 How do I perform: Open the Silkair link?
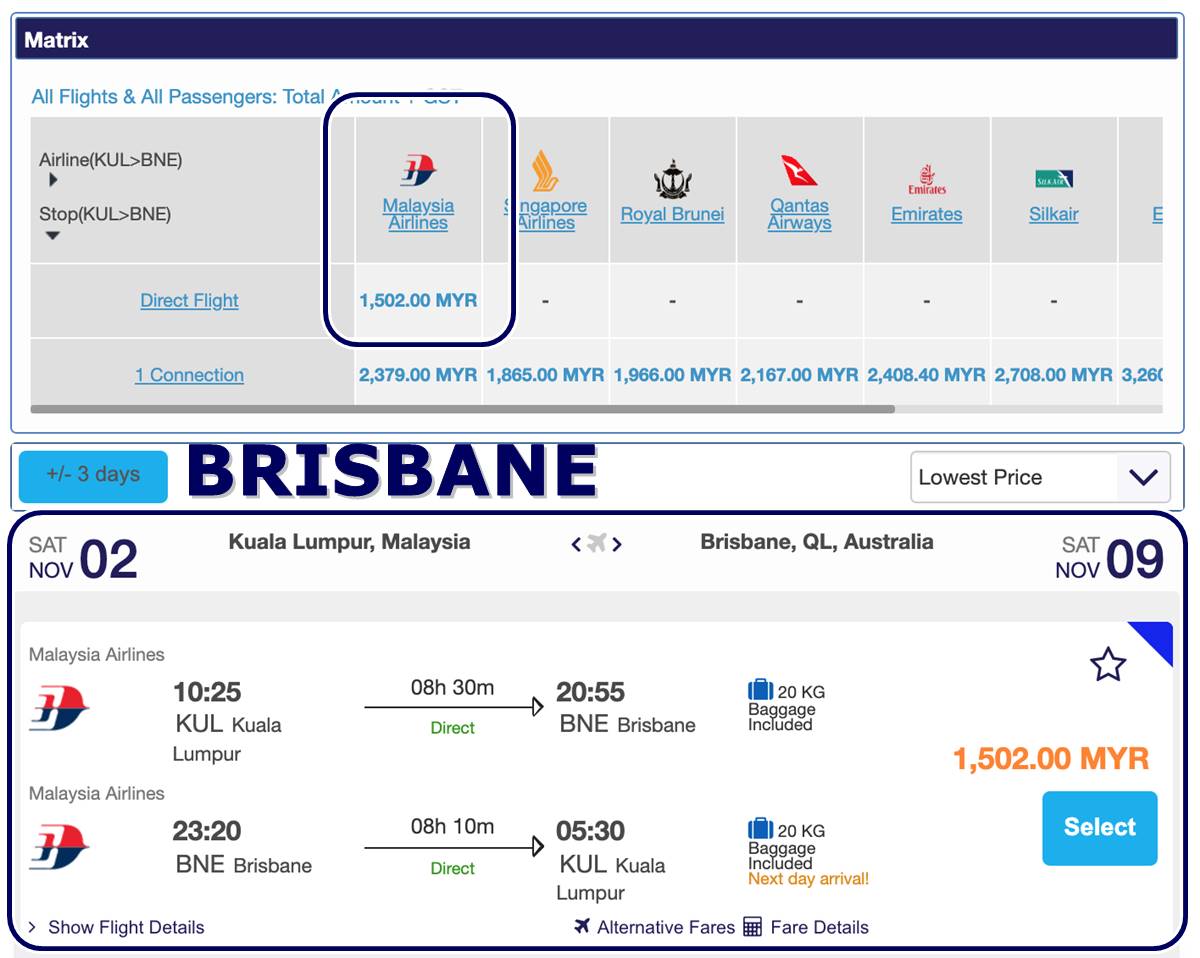[x=1054, y=214]
